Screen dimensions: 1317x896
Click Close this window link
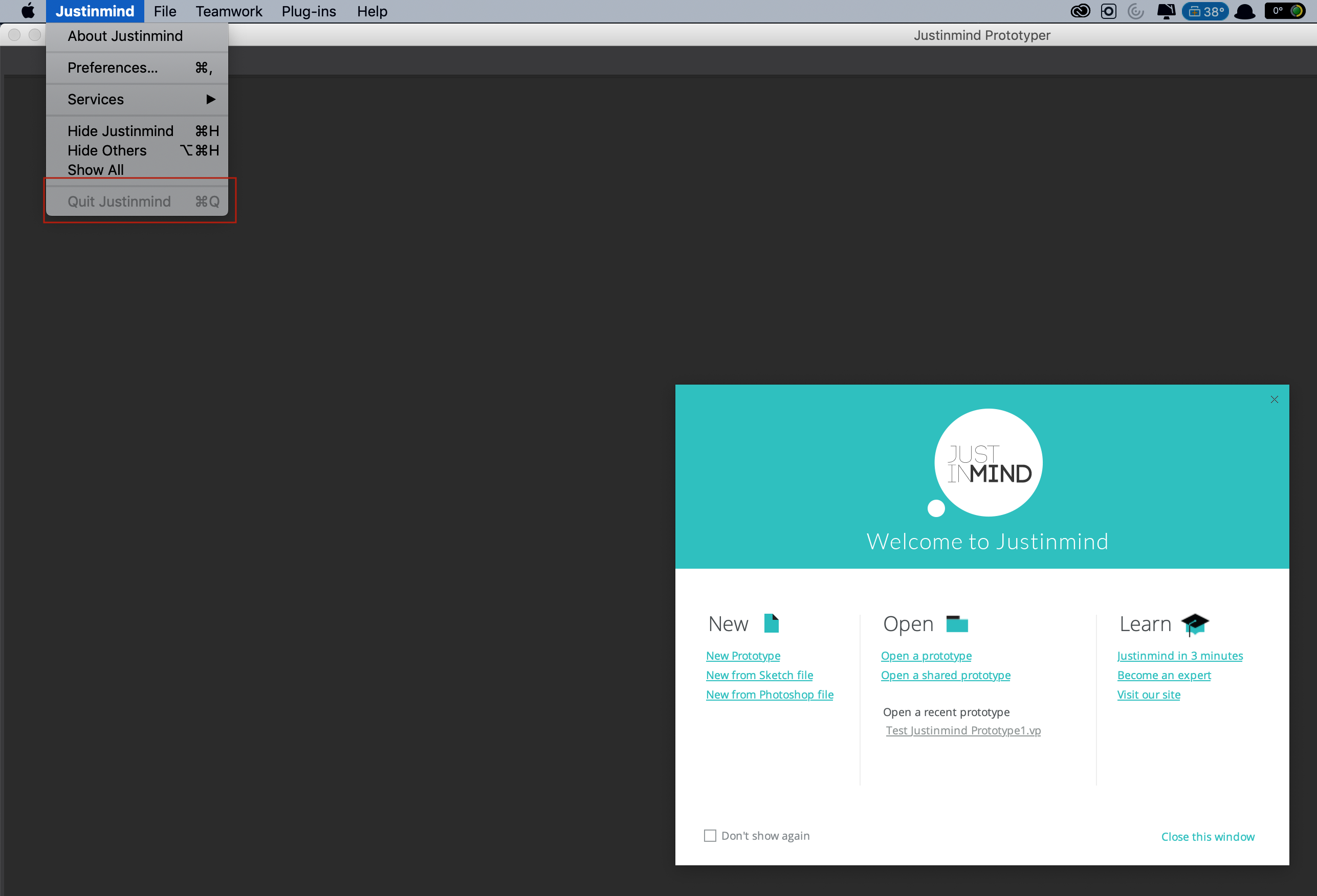[1208, 837]
